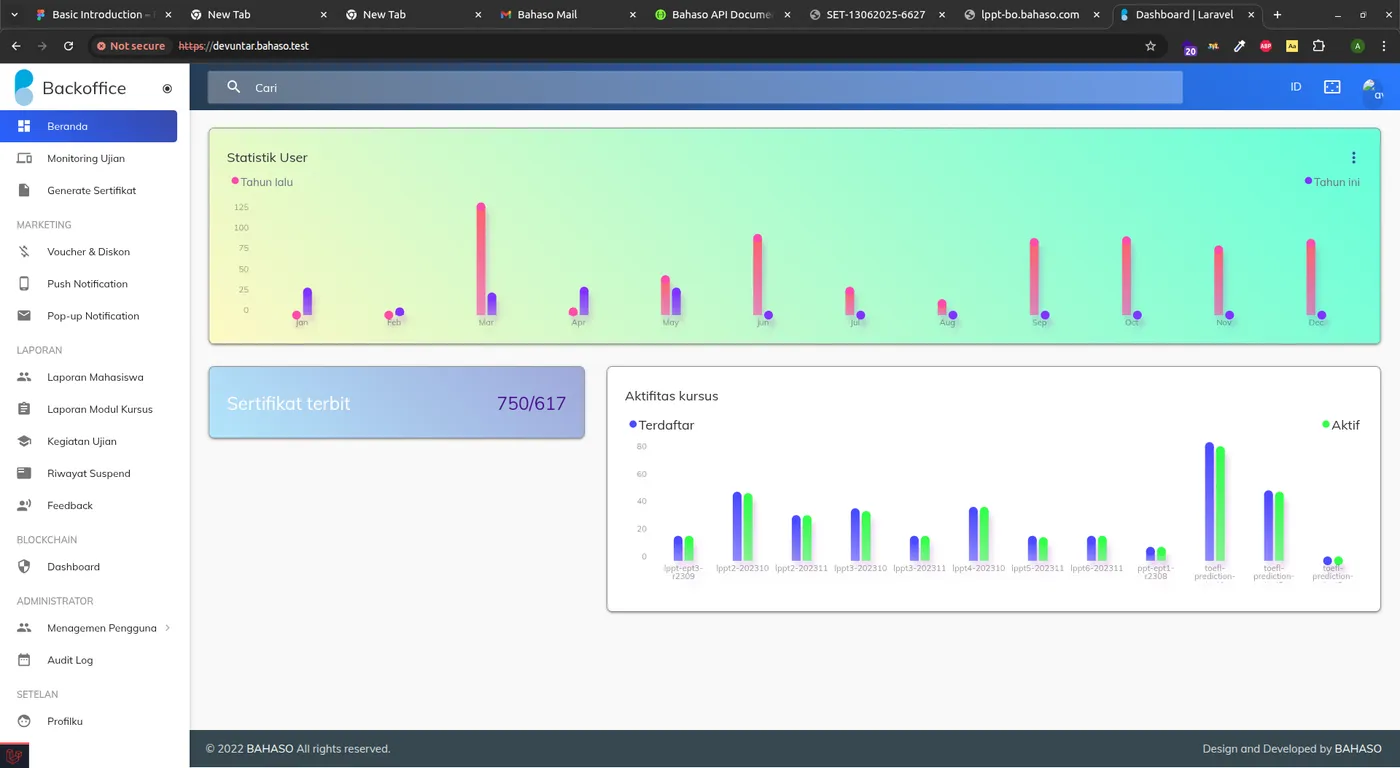1400x768 pixels.
Task: Click the Voucher & Diskon icon
Action: point(24,252)
